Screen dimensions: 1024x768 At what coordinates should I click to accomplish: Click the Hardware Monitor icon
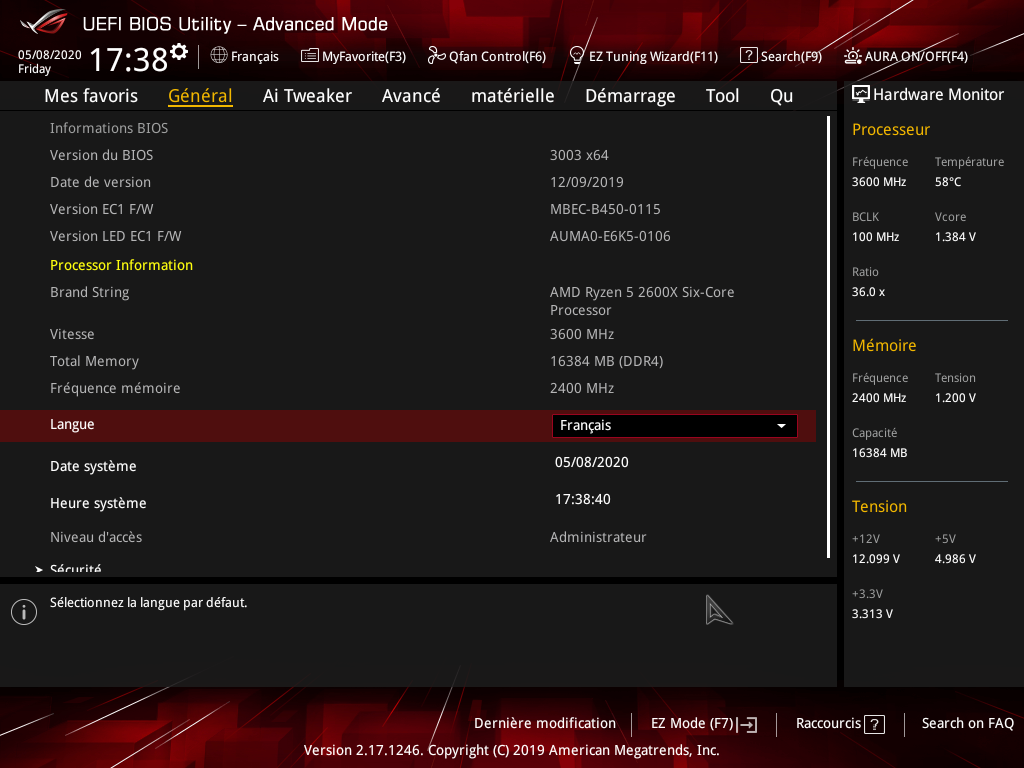coord(861,95)
